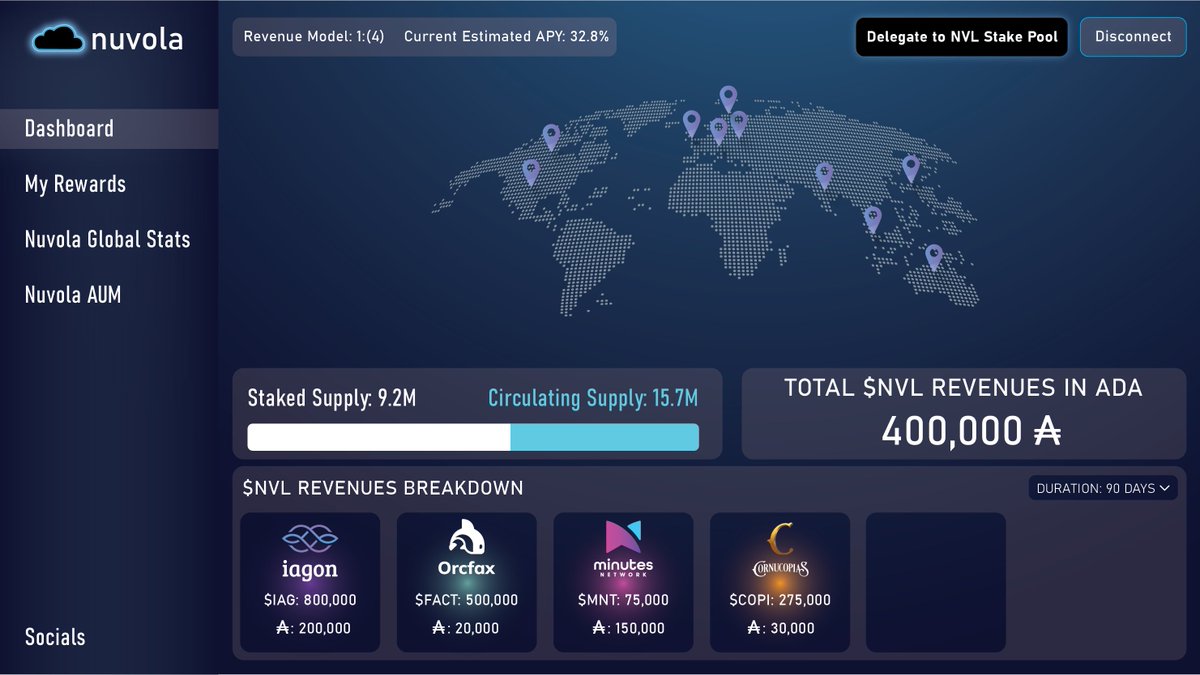Click the 400,000 ₳ total revenue value

pyautogui.click(x=970, y=430)
